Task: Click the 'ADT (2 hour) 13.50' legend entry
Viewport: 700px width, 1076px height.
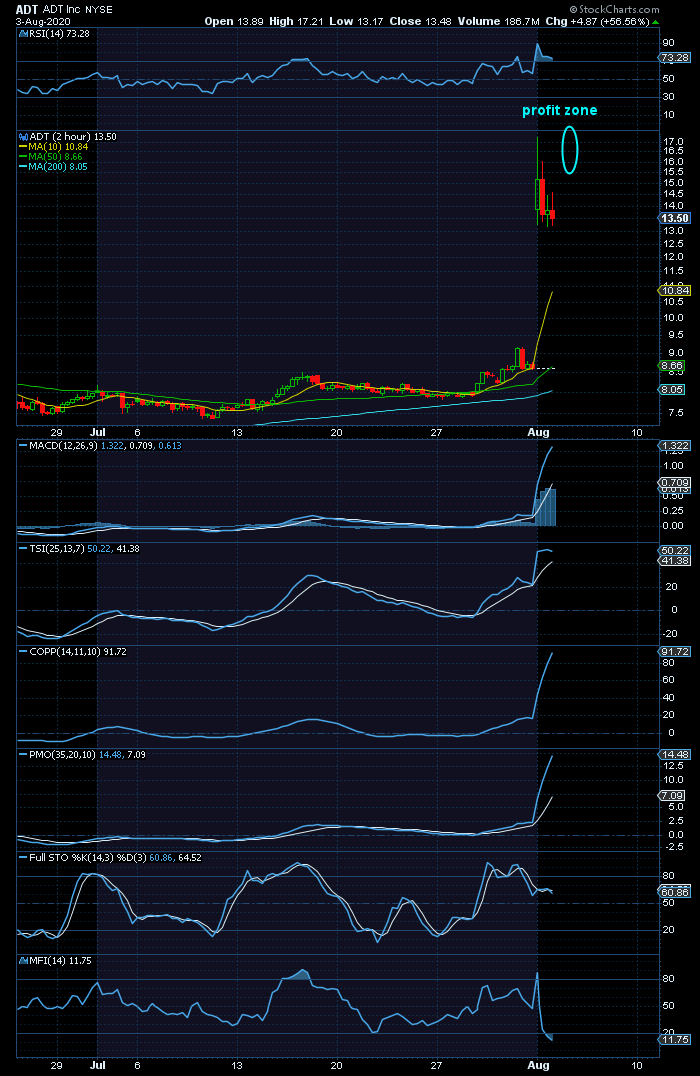Action: tap(73, 137)
